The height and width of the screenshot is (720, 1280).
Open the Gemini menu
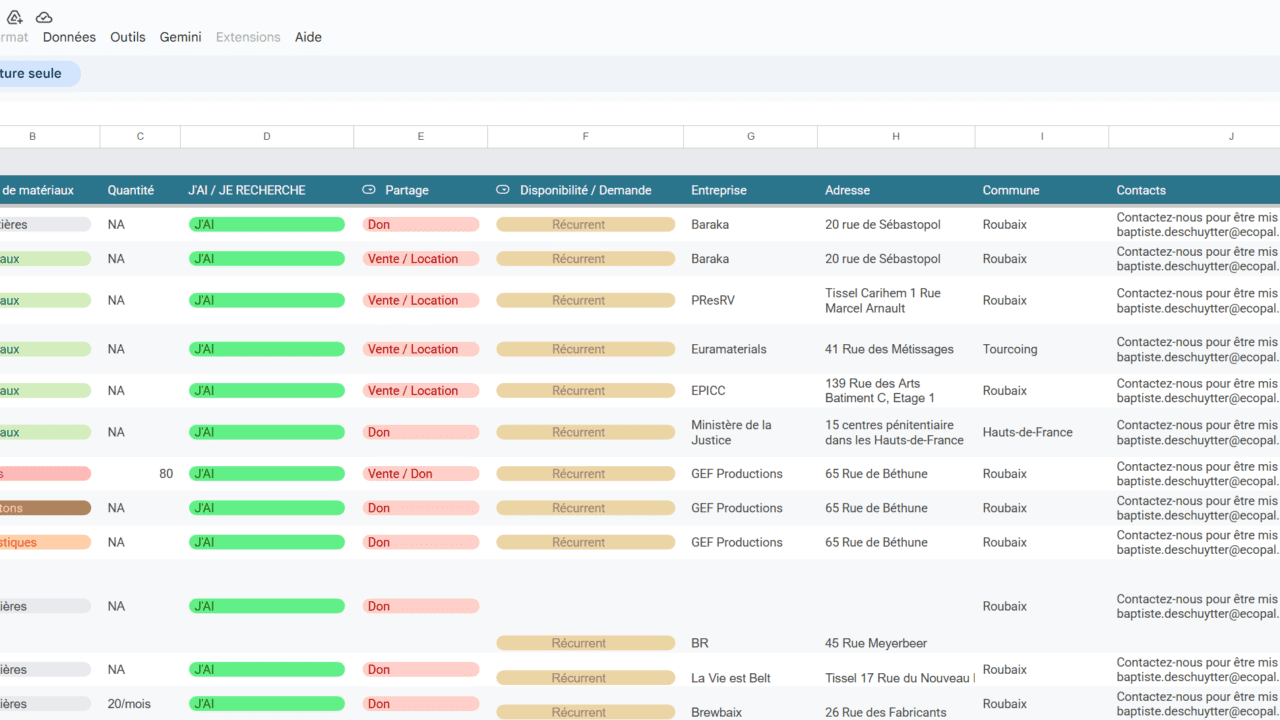(181, 37)
